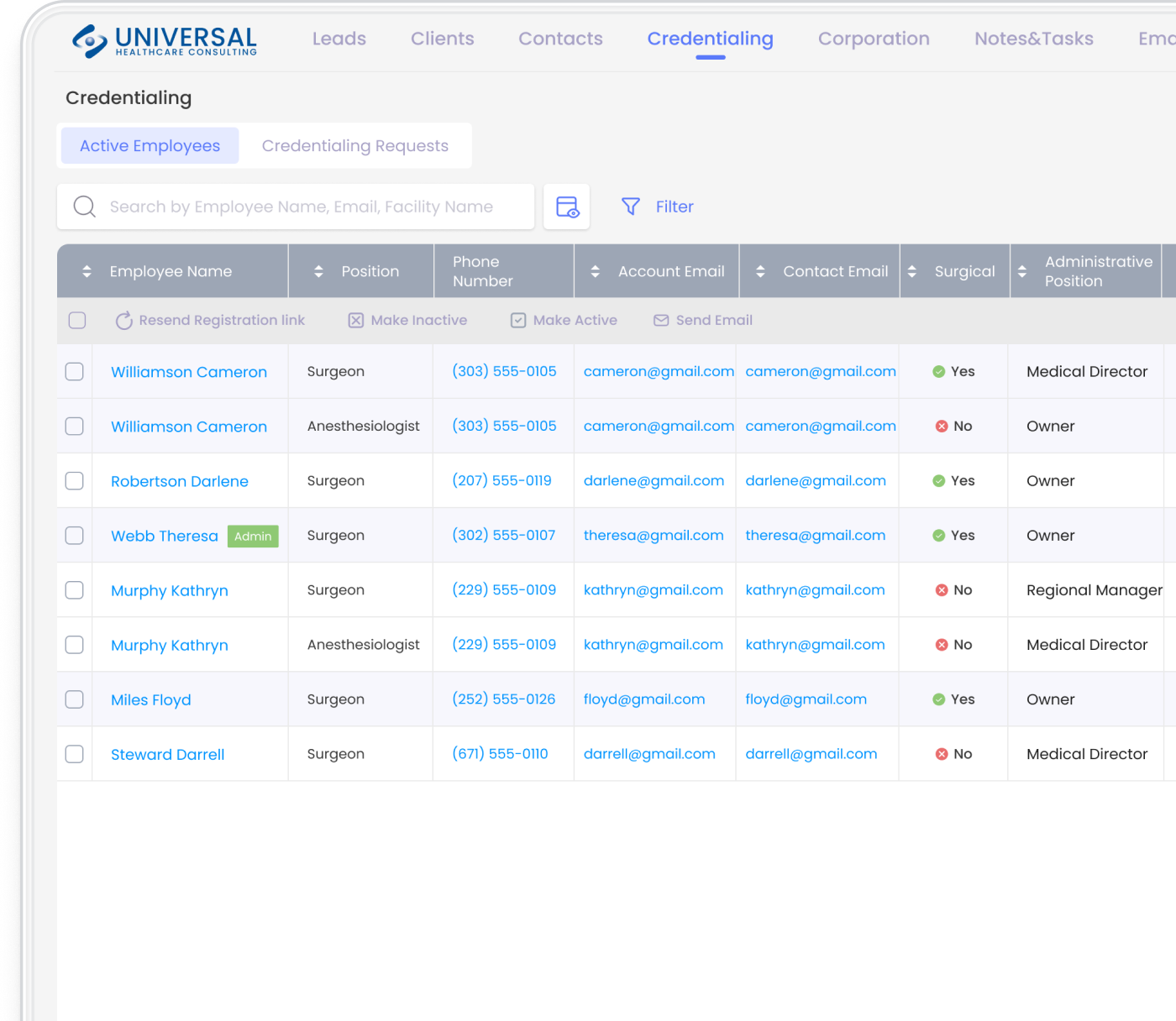The width and height of the screenshot is (1176, 1021).
Task: Open the Leads navigation tab
Action: click(339, 39)
